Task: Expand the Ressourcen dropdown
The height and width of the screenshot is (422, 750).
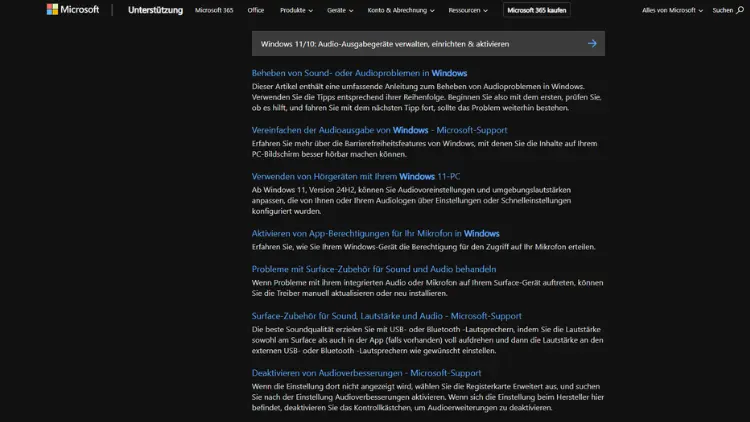Action: point(468,10)
